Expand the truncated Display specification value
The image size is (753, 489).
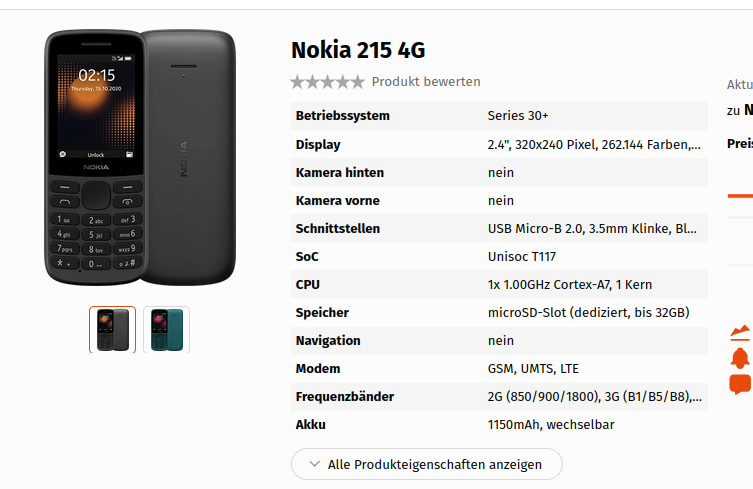tap(594, 145)
